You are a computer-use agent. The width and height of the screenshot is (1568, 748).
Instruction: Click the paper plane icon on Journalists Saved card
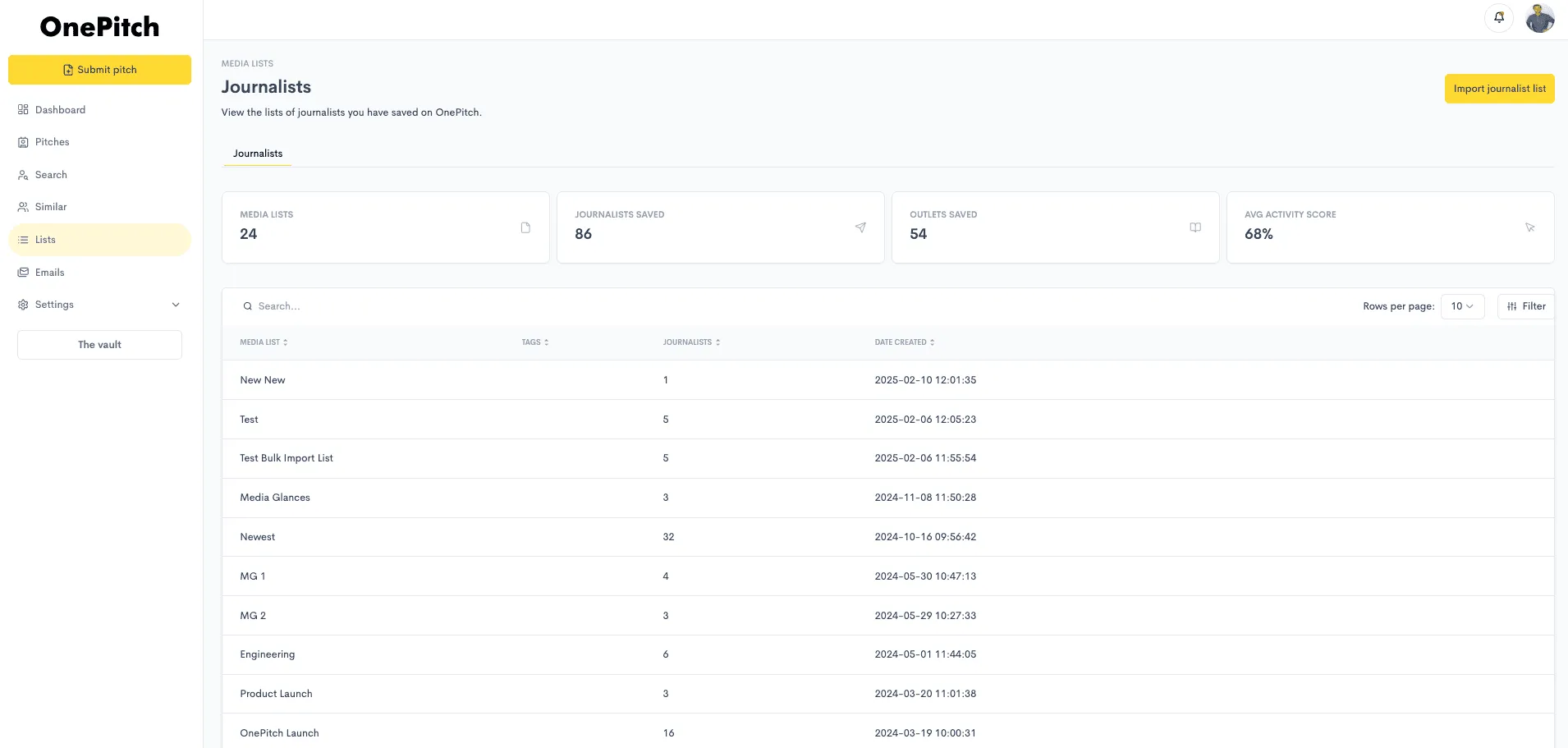point(860,227)
